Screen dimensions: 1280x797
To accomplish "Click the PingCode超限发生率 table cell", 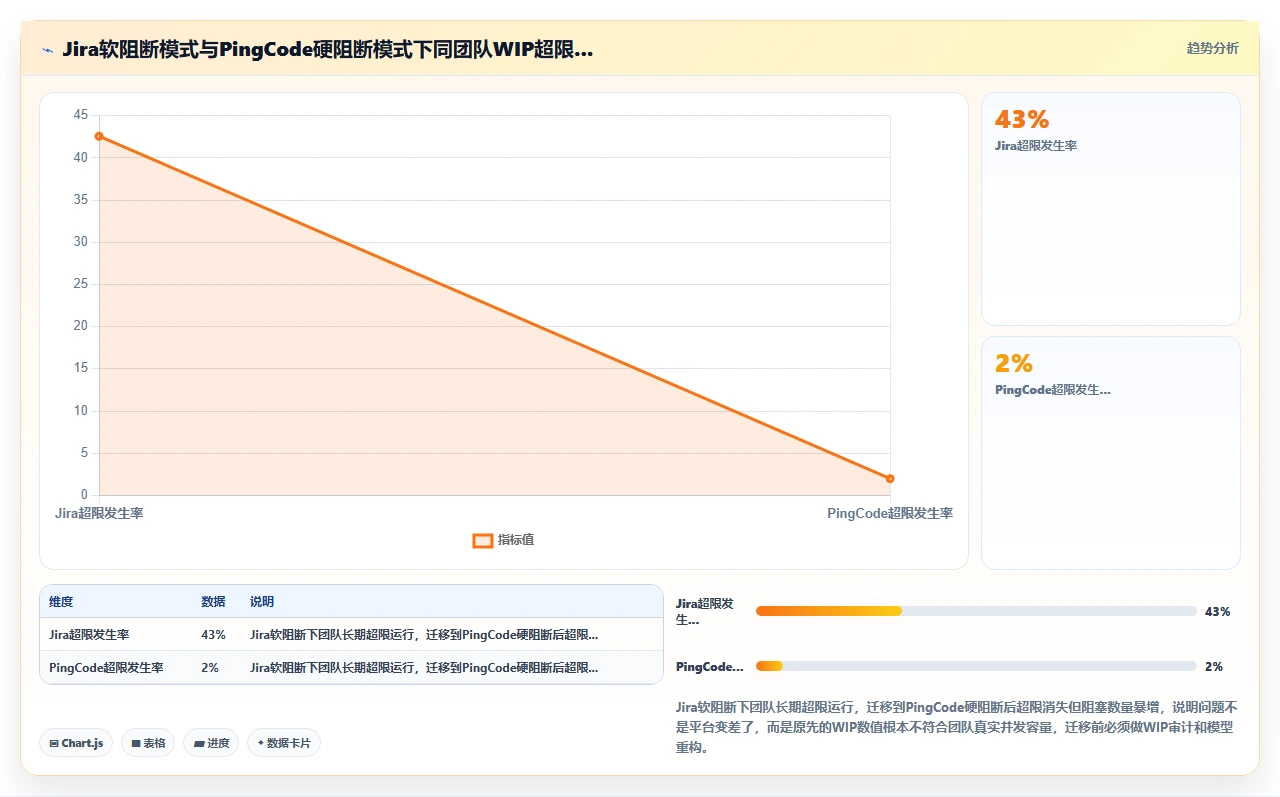I will click(106, 668).
